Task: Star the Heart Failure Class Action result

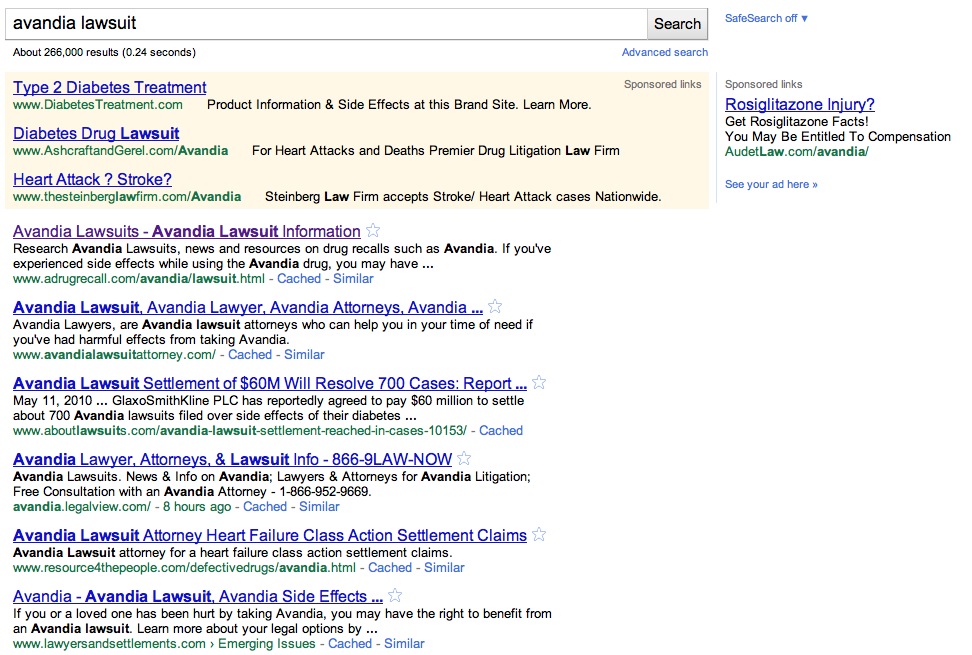Action: (x=539, y=534)
